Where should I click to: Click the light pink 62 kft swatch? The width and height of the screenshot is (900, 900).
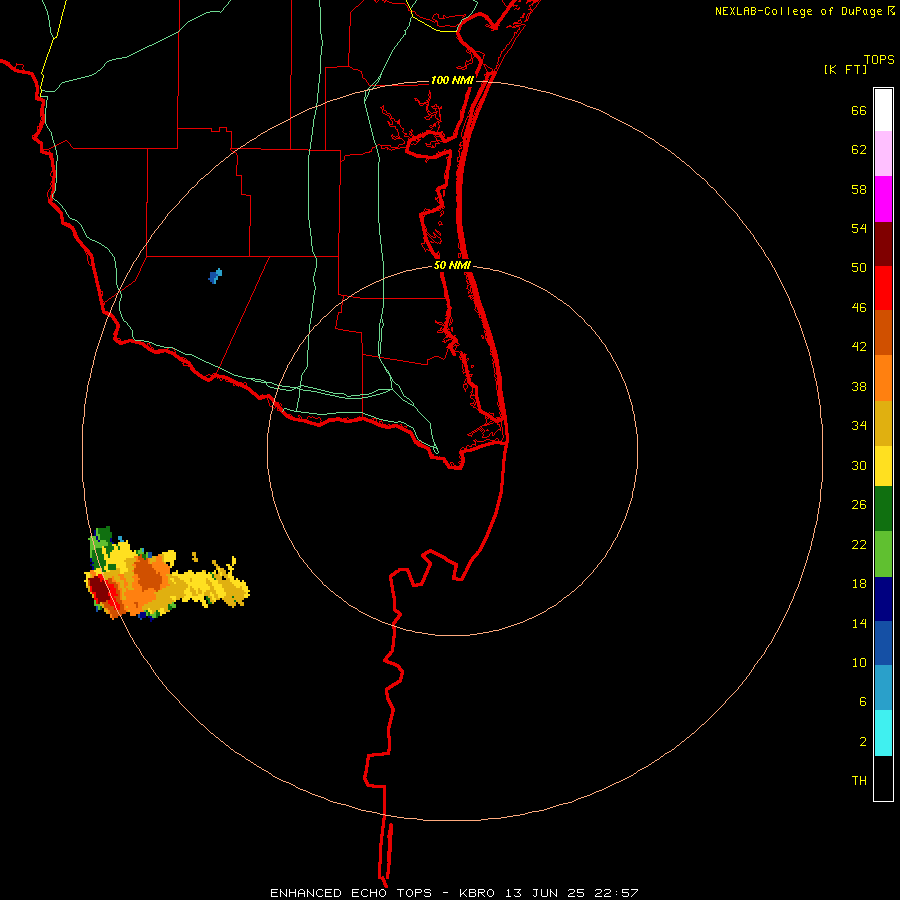(883, 153)
